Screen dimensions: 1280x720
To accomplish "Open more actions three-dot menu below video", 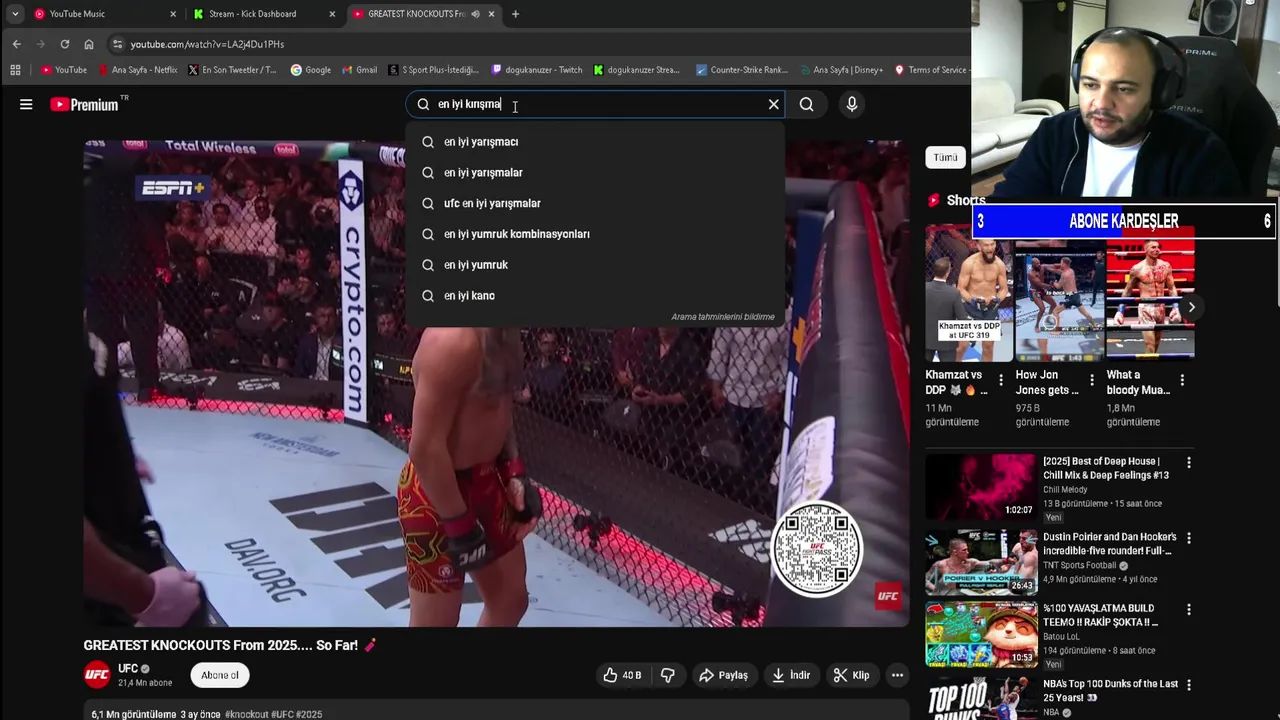I will [897, 675].
